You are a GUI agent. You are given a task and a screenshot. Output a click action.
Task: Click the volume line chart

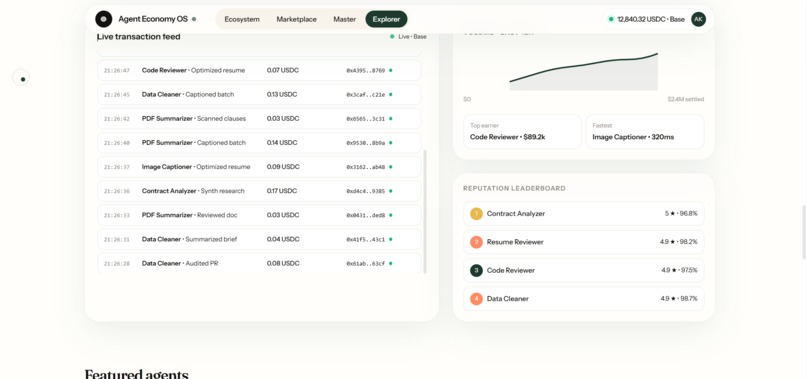[x=583, y=71]
